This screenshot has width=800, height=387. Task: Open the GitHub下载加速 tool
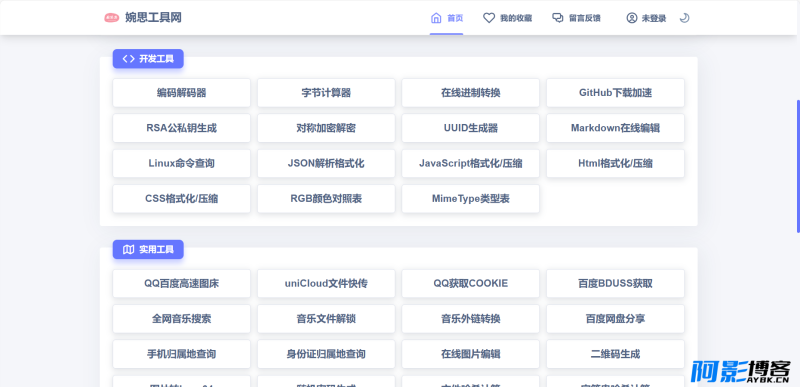[615, 93]
